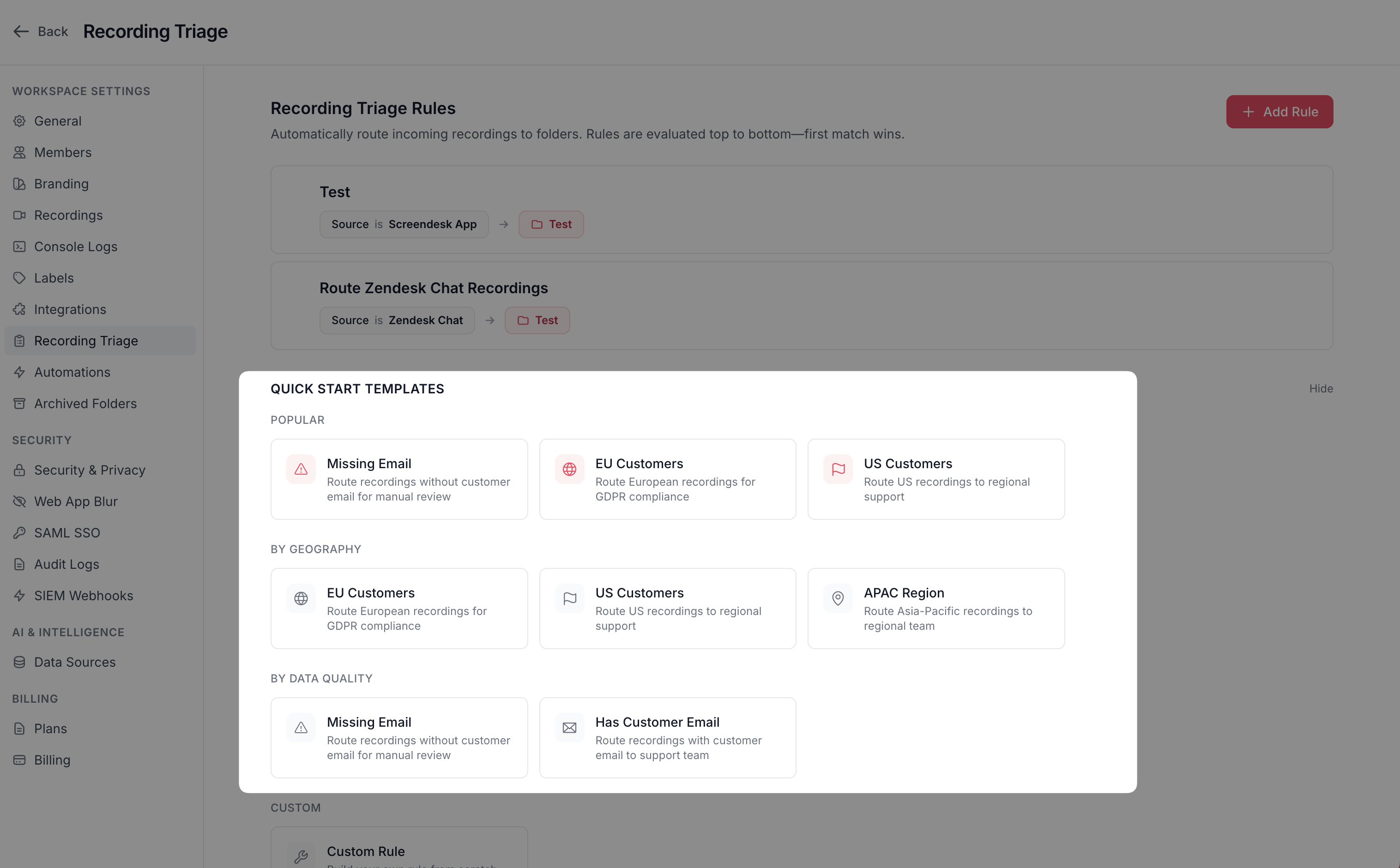Open SIEM Webhooks settings
Screen dimensions: 1400x868
coord(84,596)
